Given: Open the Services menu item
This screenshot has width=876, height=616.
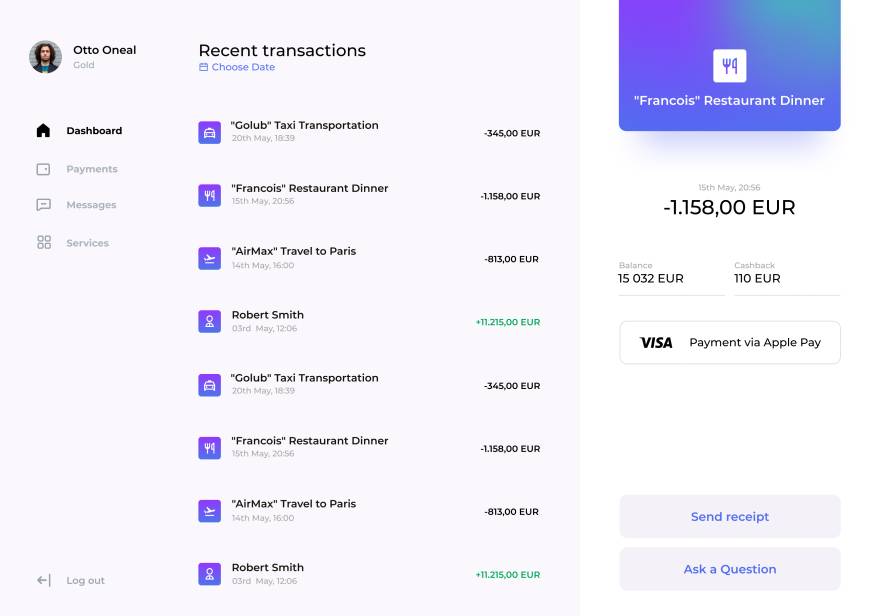Looking at the screenshot, I should (87, 243).
